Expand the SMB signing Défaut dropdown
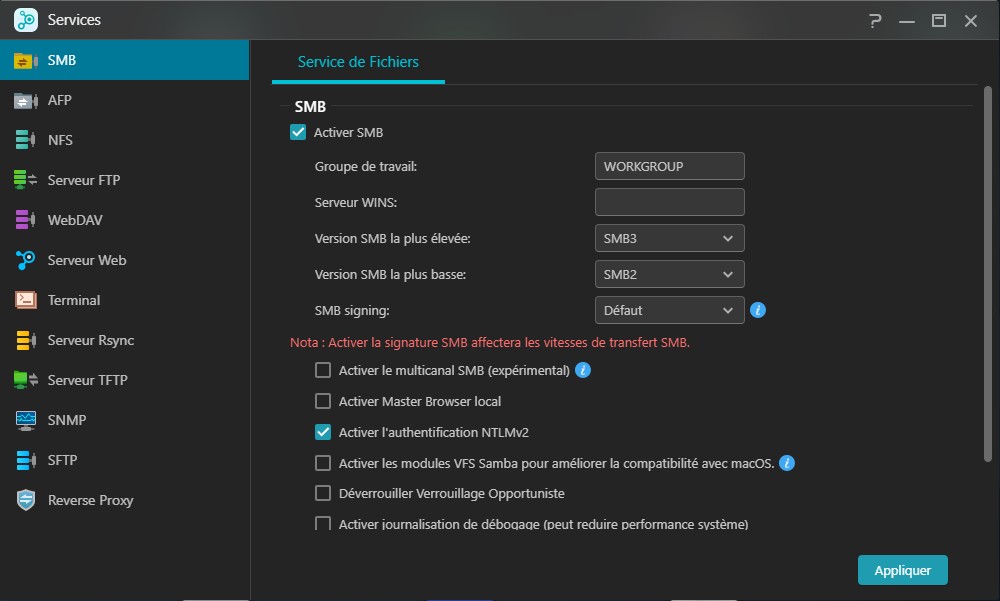 [x=669, y=310]
